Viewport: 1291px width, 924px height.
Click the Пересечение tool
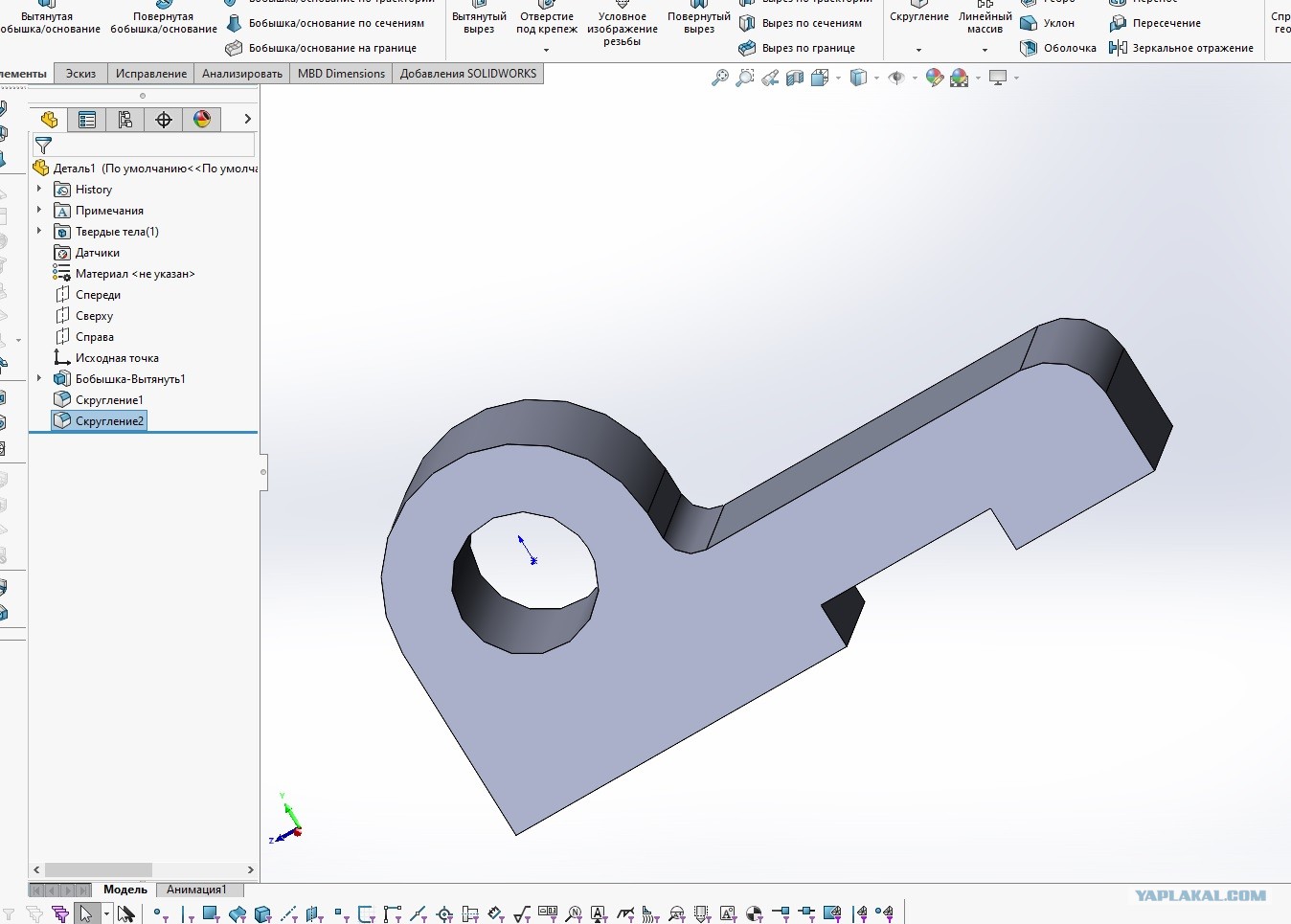(1155, 23)
